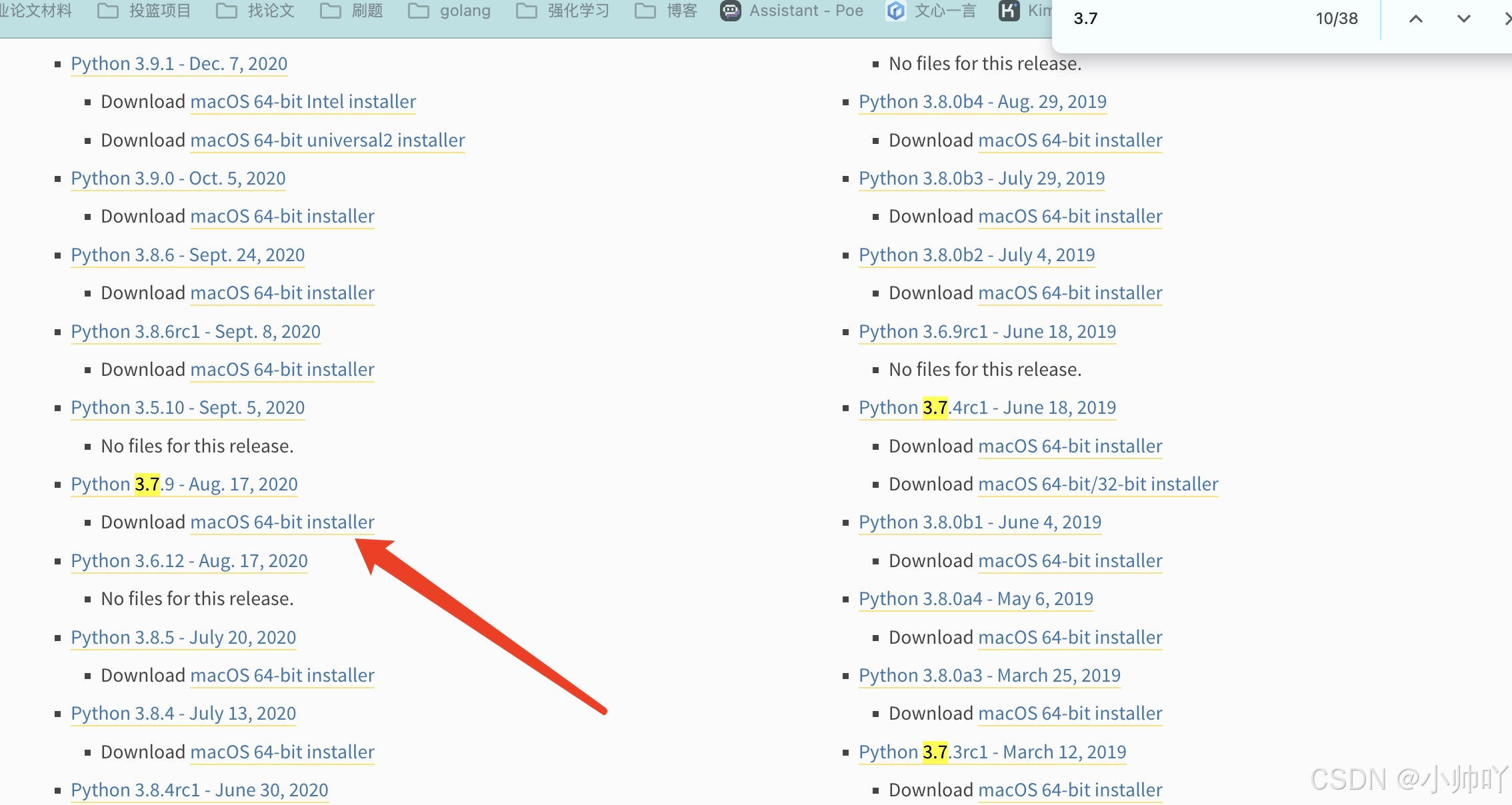The image size is (1512, 805).
Task: Download the macOS 64-bit/32-bit installer
Action: click(1098, 484)
